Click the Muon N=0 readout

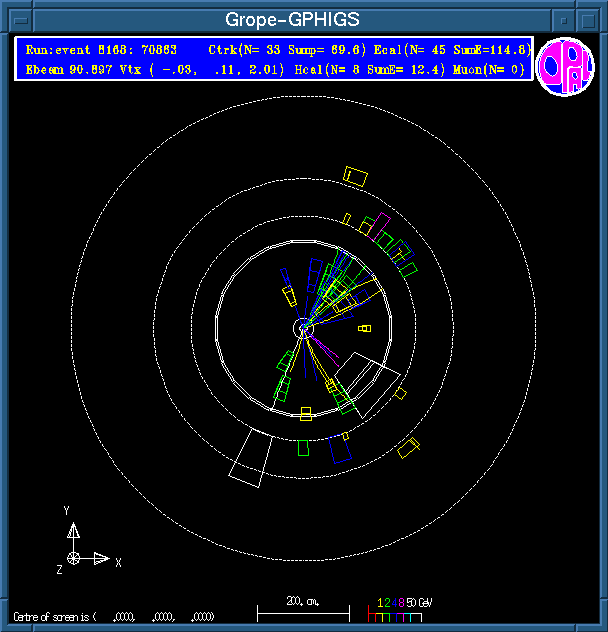[x=488, y=70]
